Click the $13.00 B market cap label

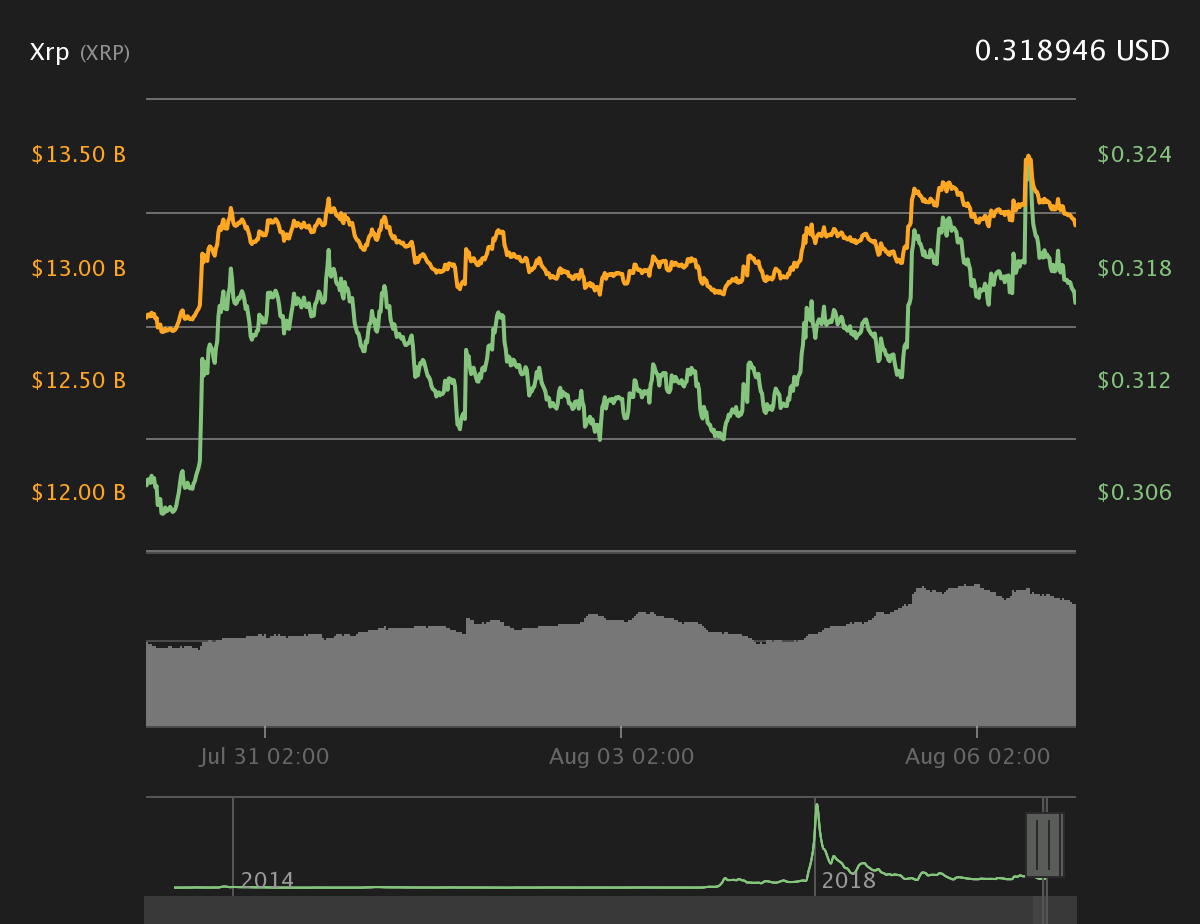pos(79,268)
